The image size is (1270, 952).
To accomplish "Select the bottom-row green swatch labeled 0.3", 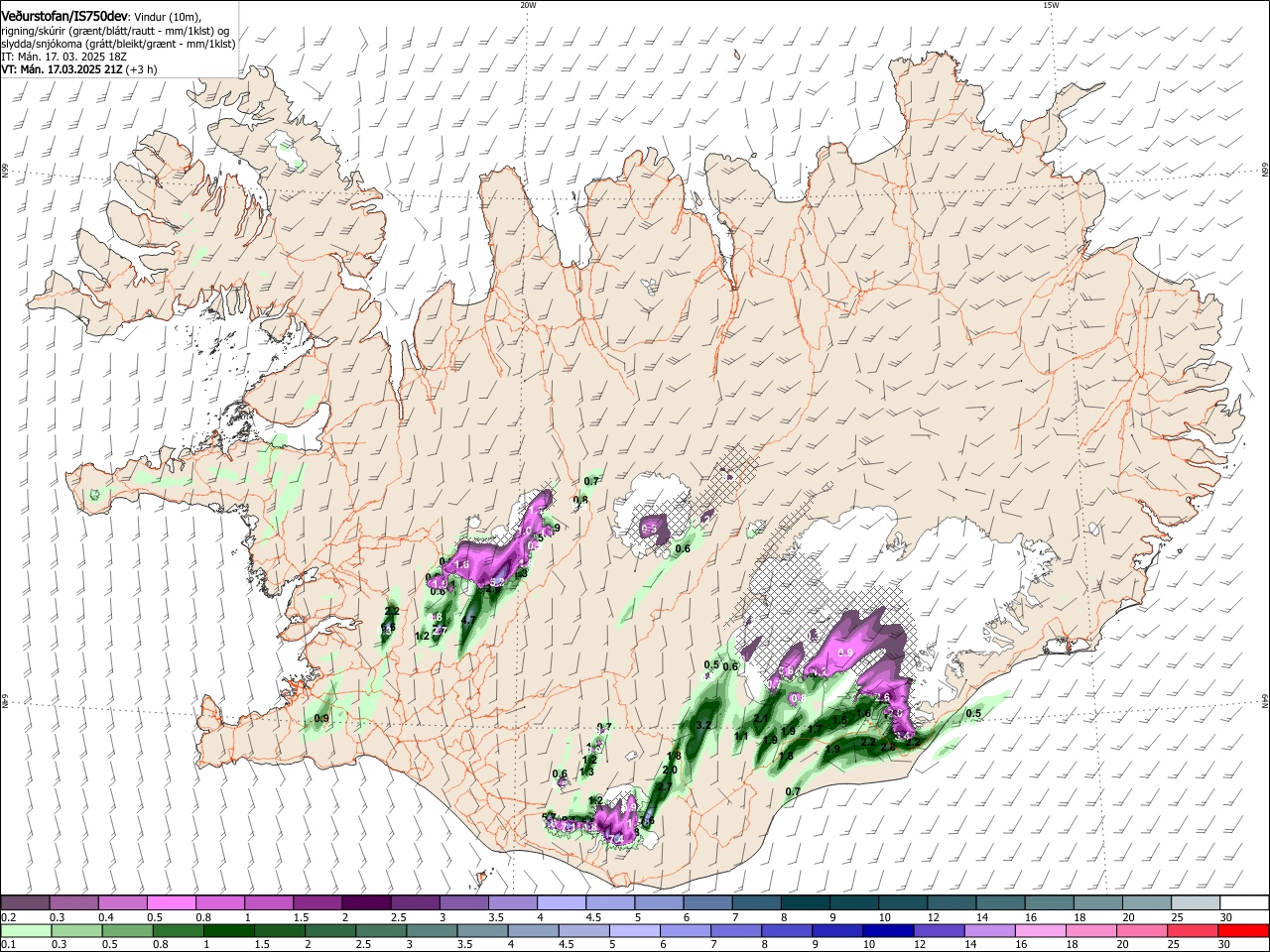I will pos(77,931).
